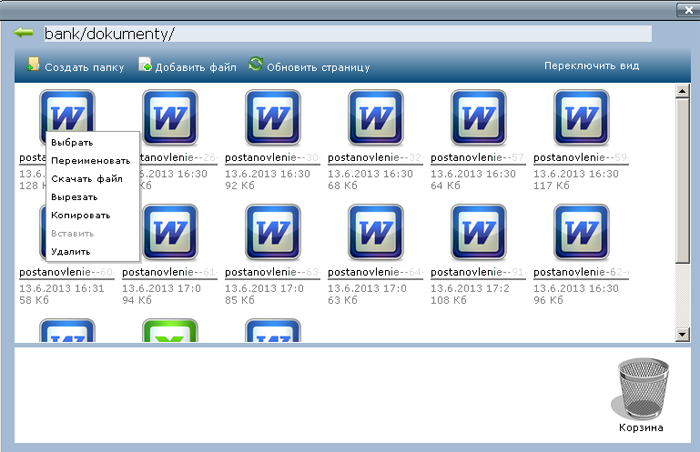Click the vertical scrollbar thumb
Viewport: 700px width, 452px height.
point(682,180)
